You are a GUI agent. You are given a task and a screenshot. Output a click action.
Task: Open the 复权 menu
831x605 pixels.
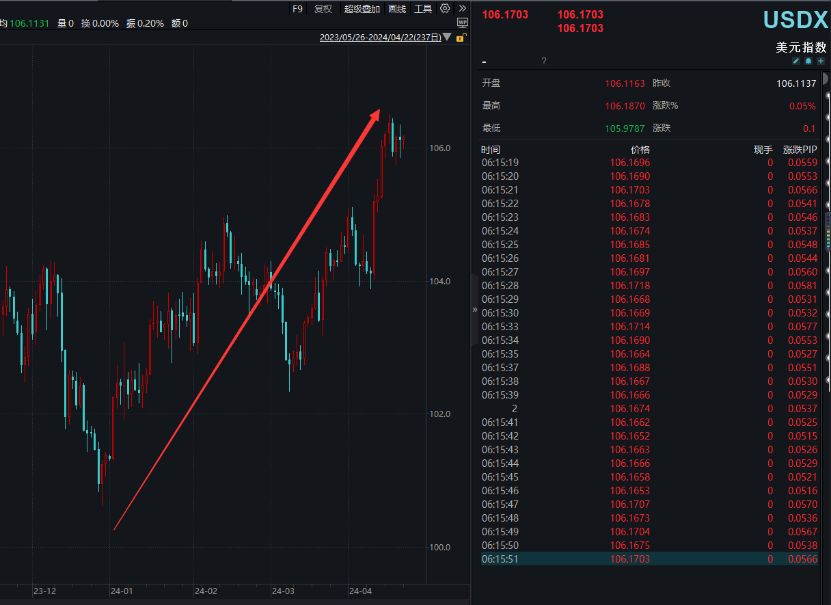tap(323, 8)
